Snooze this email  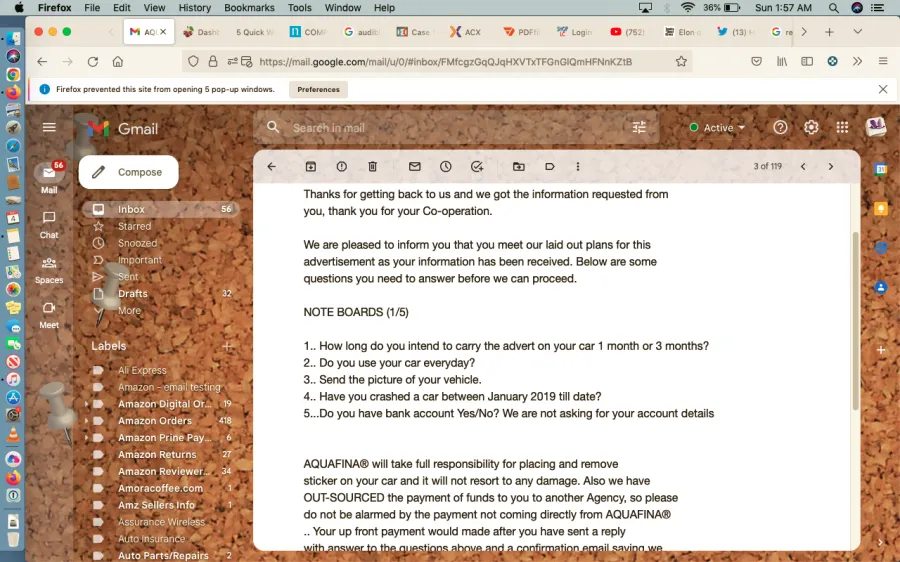(x=445, y=166)
